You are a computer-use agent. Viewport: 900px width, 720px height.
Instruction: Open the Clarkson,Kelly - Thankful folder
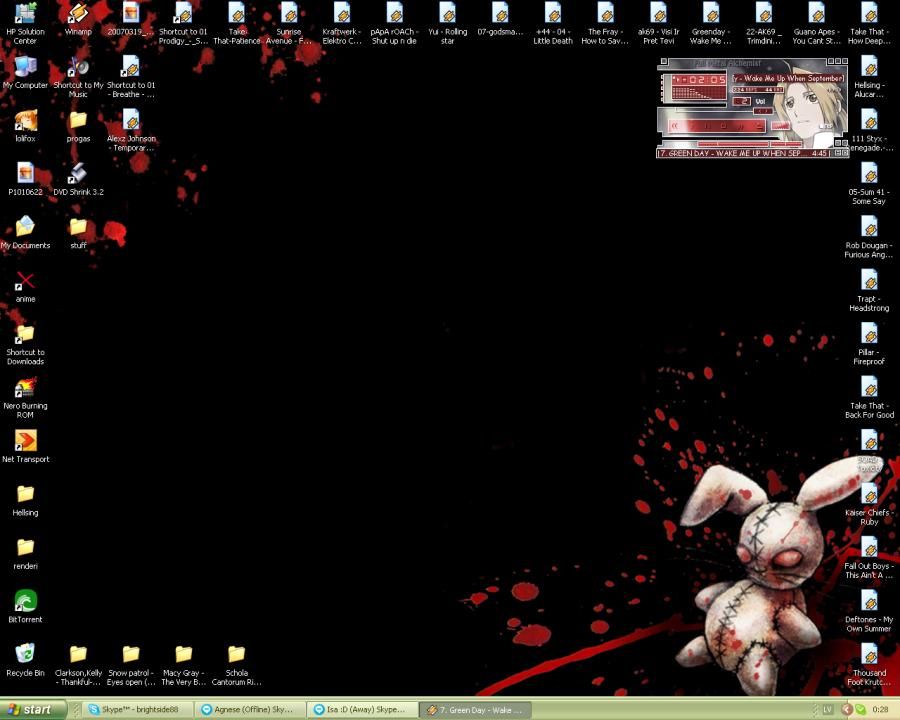(x=78, y=664)
